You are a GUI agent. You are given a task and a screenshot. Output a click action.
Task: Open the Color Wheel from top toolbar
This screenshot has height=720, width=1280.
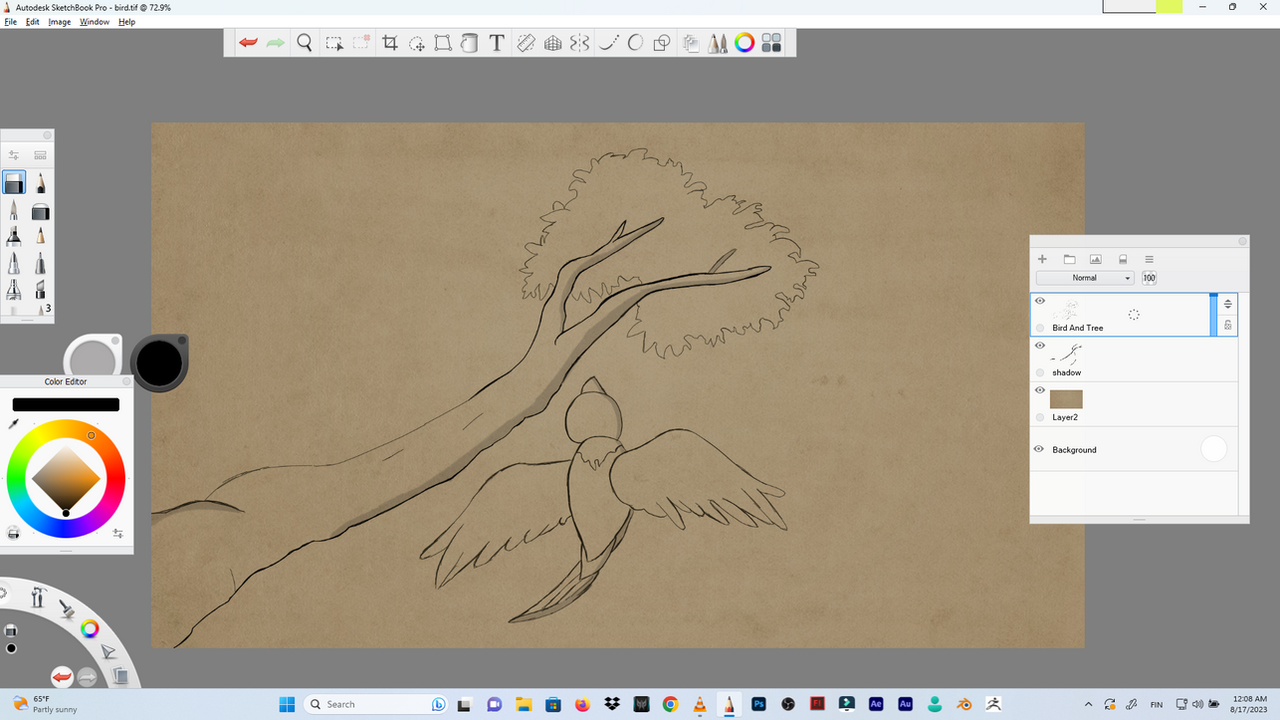click(744, 43)
